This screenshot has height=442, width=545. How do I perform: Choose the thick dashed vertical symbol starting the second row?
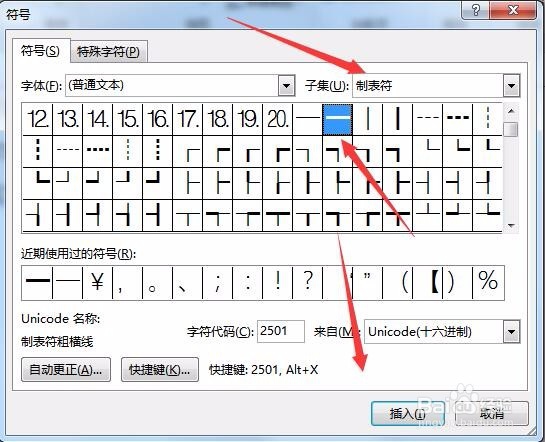tap(38, 151)
